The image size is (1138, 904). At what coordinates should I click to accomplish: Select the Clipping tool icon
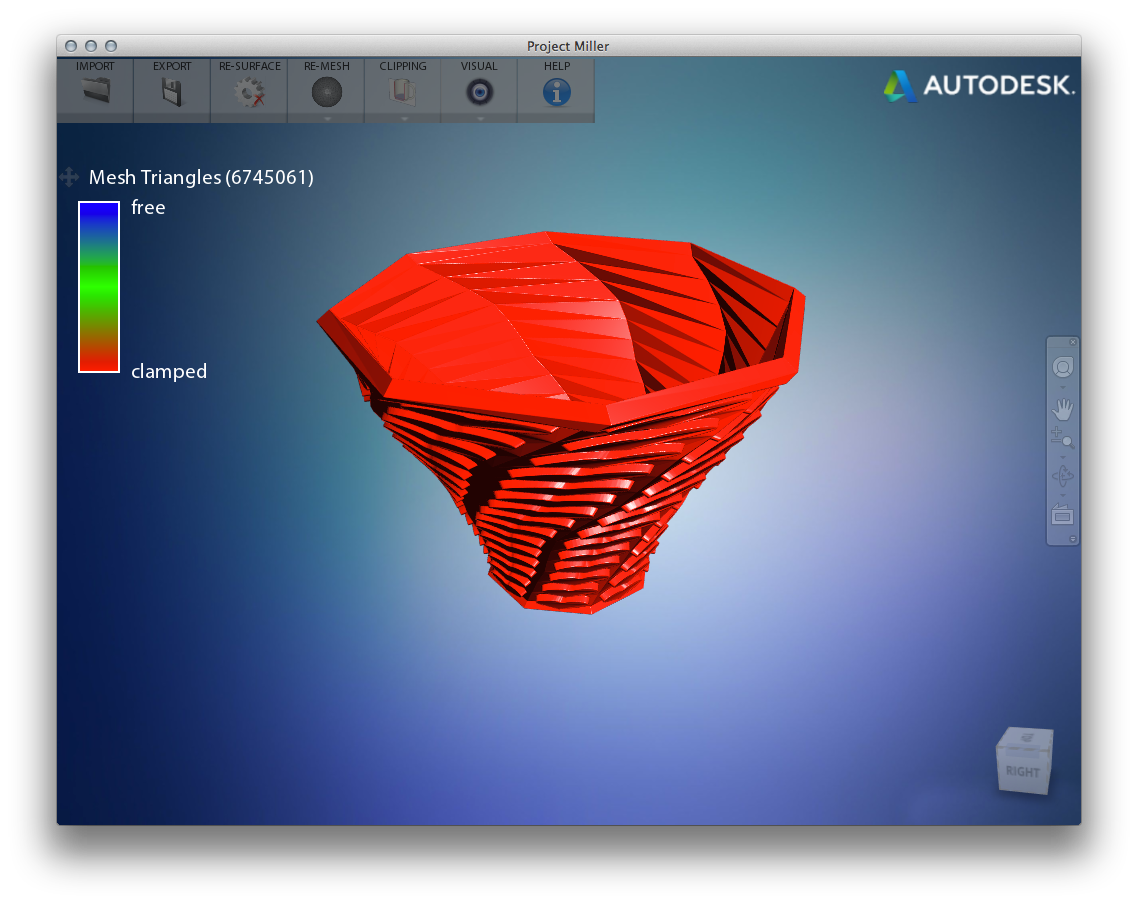click(403, 92)
